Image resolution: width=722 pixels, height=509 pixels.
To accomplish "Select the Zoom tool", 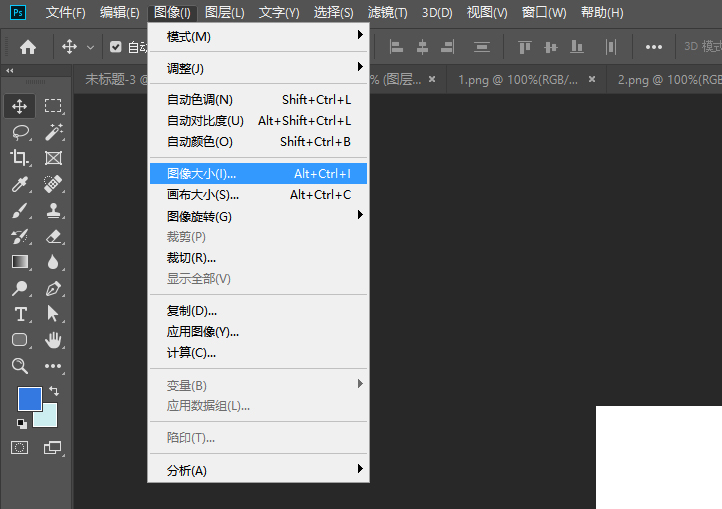I will 20,366.
